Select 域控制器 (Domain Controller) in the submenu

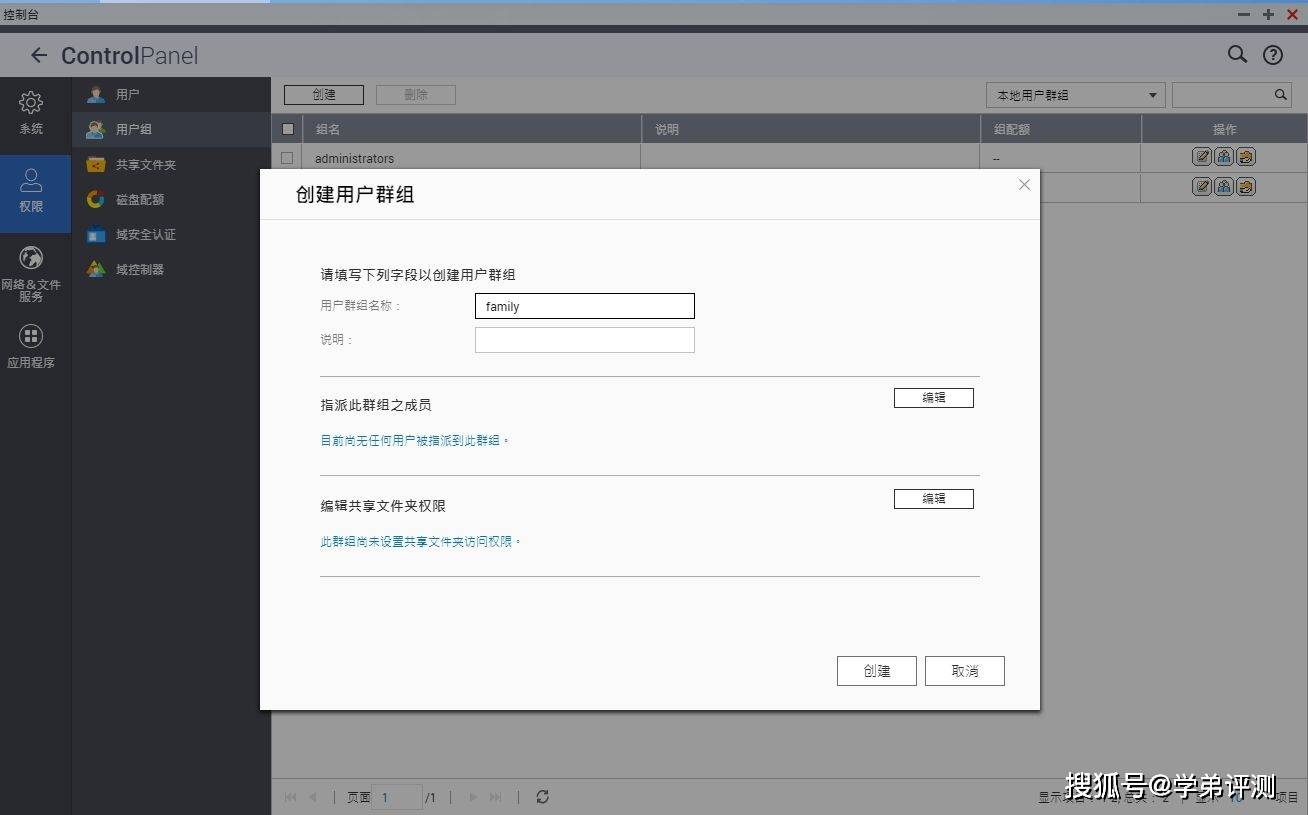point(171,270)
